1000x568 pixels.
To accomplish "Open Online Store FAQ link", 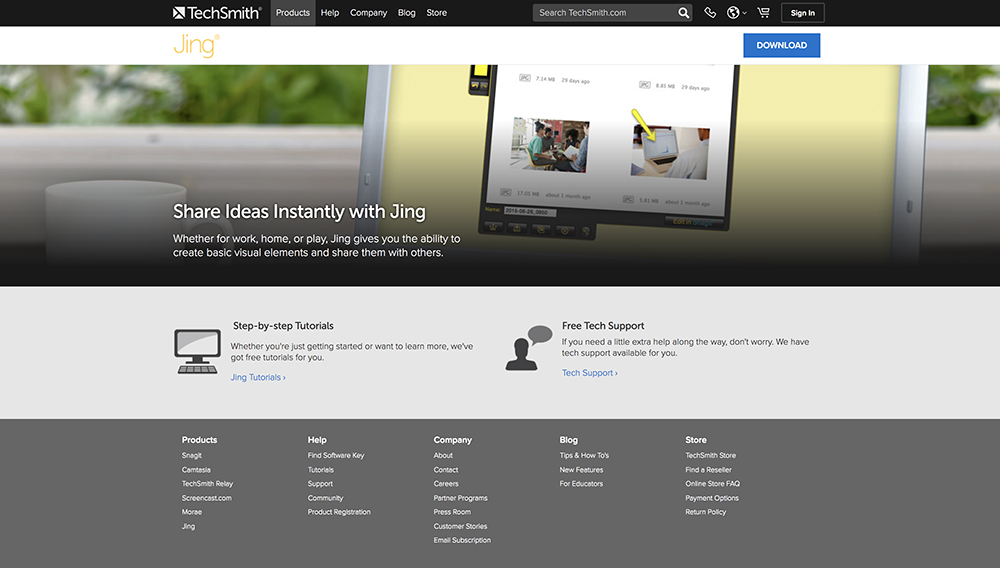I will [x=712, y=484].
